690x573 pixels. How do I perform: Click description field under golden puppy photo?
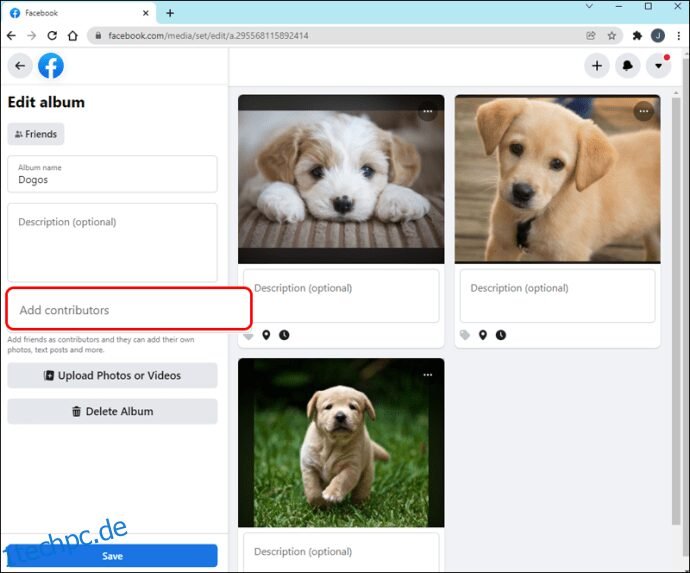click(x=557, y=296)
